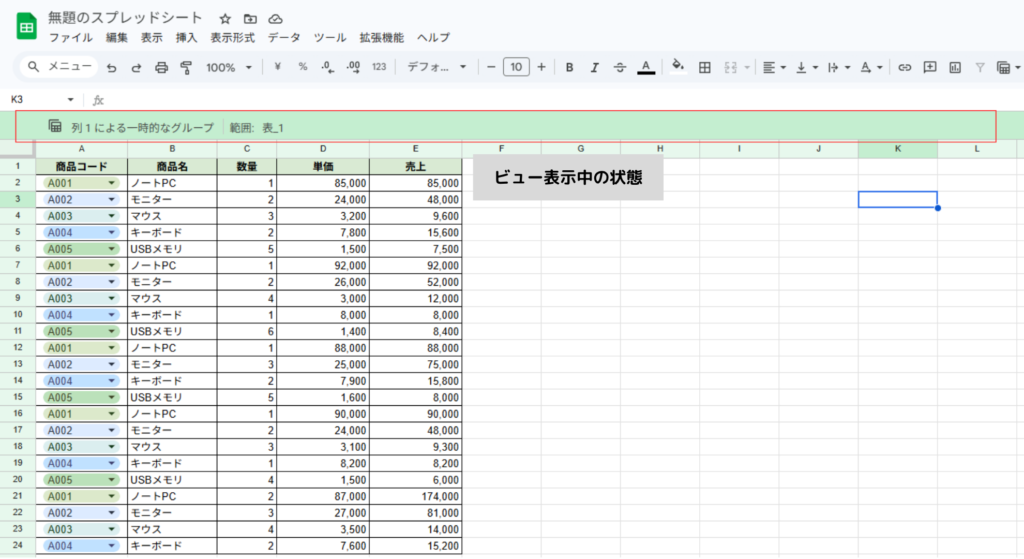Toggle strikethrough formatting
This screenshot has width=1024, height=559.
tap(619, 68)
